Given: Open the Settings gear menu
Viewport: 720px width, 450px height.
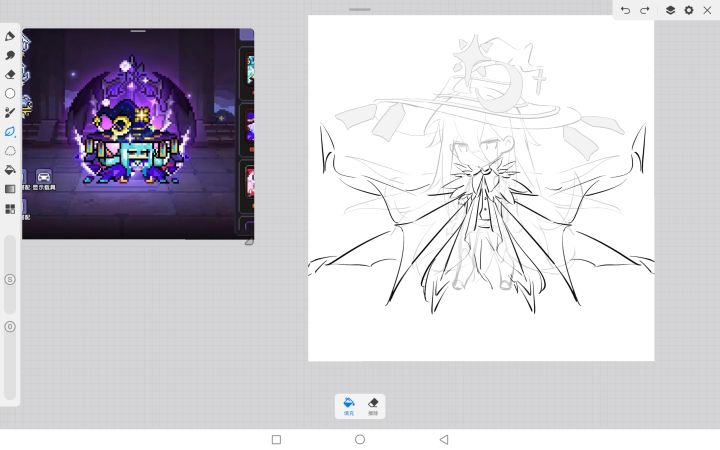Looking at the screenshot, I should 688,10.
